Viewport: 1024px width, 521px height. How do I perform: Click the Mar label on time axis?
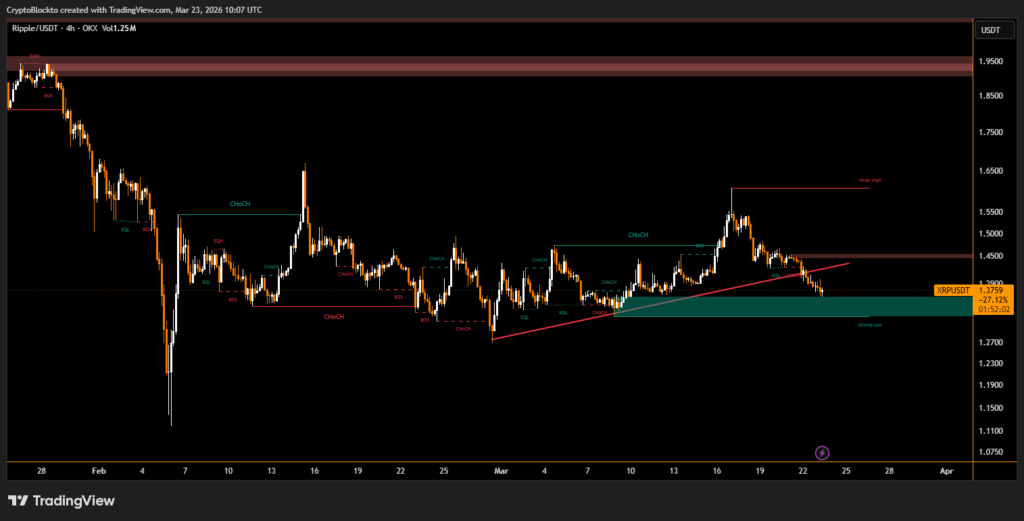point(501,469)
